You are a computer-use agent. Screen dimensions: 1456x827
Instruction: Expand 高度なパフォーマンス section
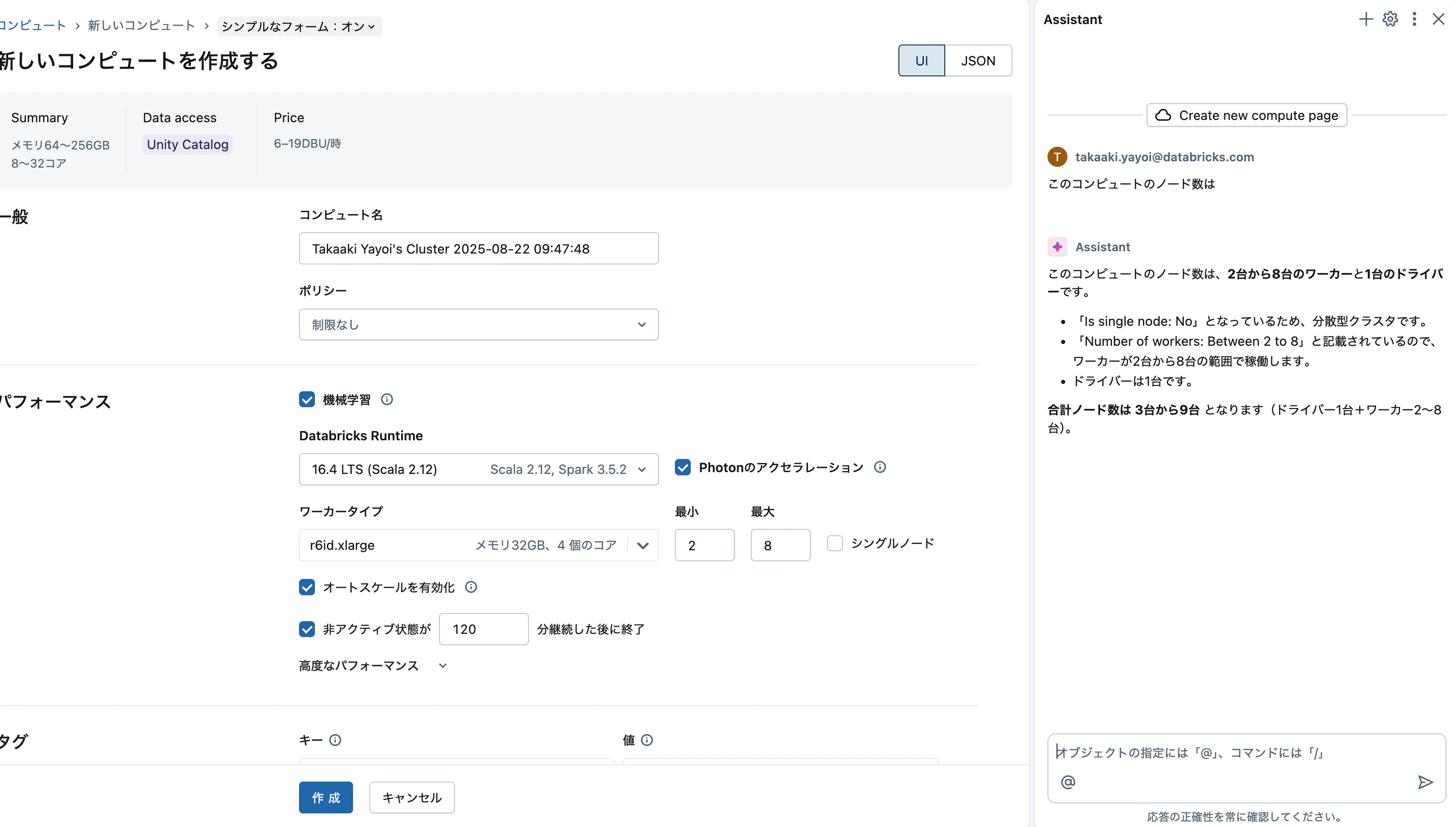click(x=373, y=666)
